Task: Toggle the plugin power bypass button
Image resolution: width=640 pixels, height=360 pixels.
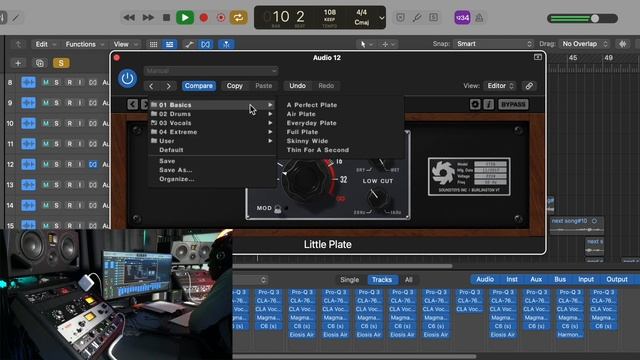Action: pos(127,78)
